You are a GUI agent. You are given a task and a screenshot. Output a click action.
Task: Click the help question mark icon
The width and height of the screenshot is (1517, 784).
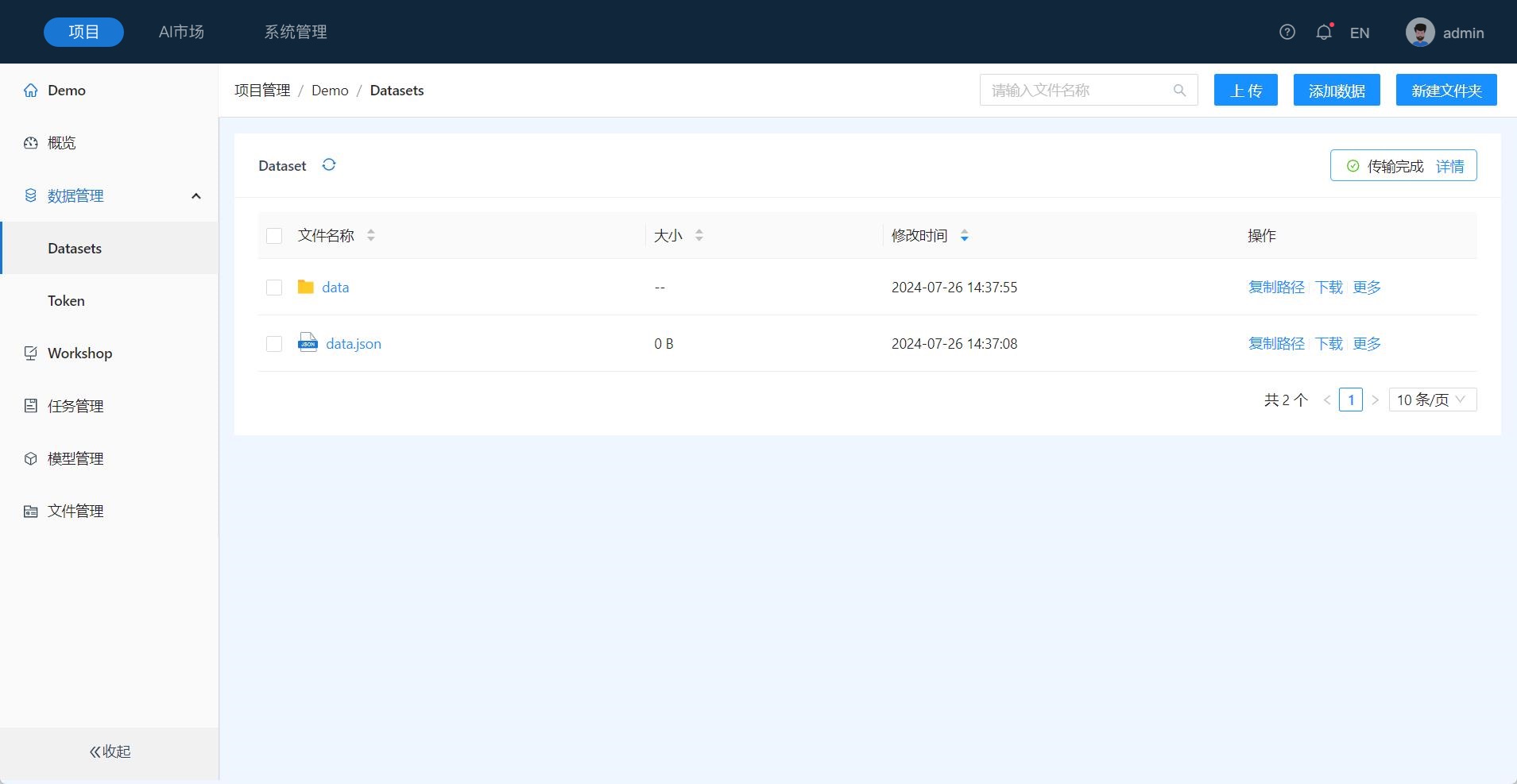[x=1287, y=32]
